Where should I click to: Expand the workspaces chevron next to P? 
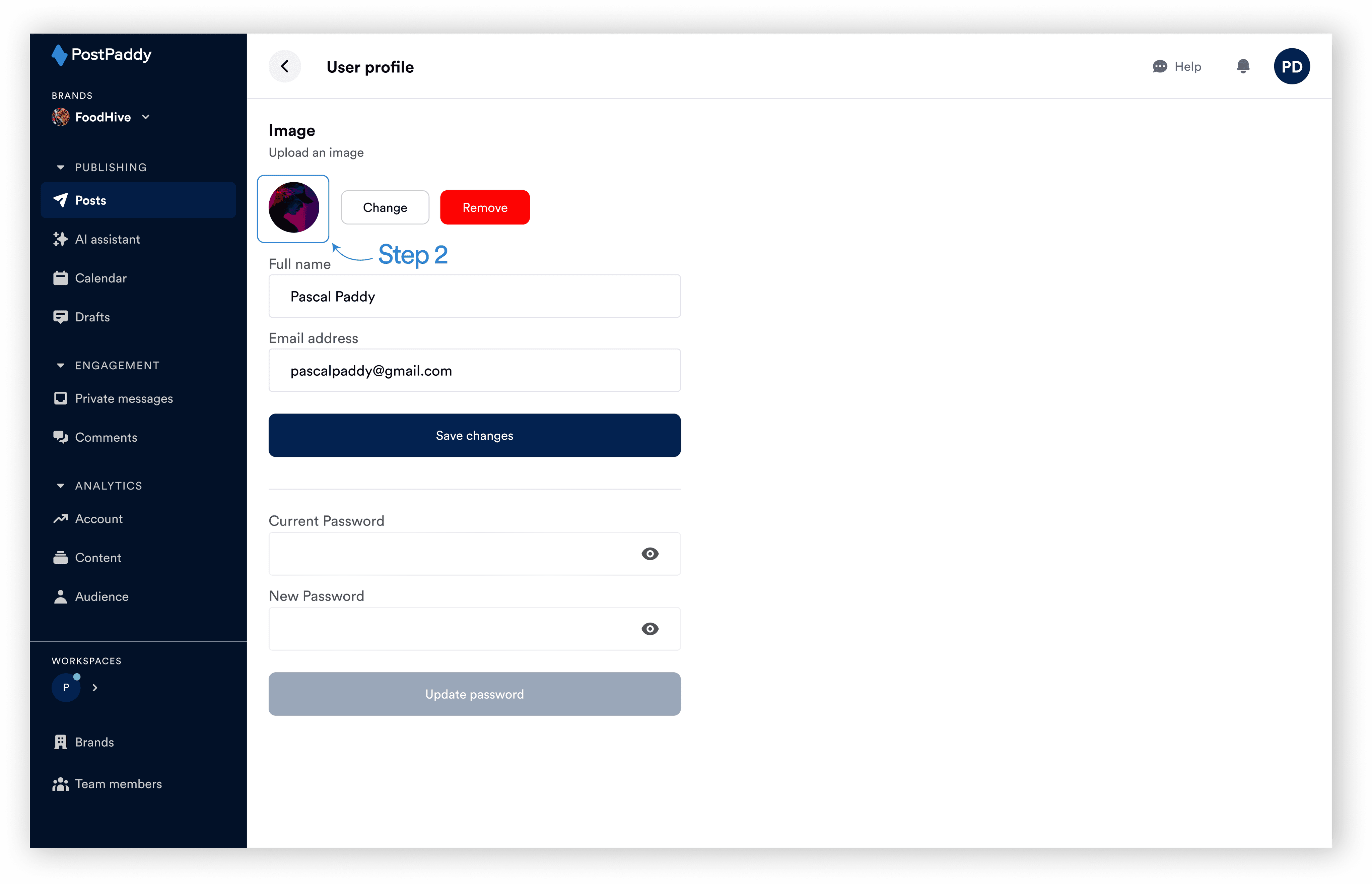pos(95,688)
